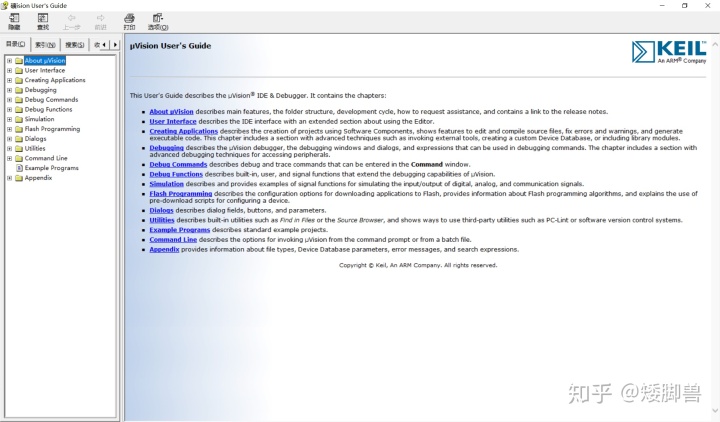Click the Simulation folder icon
Screen dimensions: 720x422
(x=19, y=119)
